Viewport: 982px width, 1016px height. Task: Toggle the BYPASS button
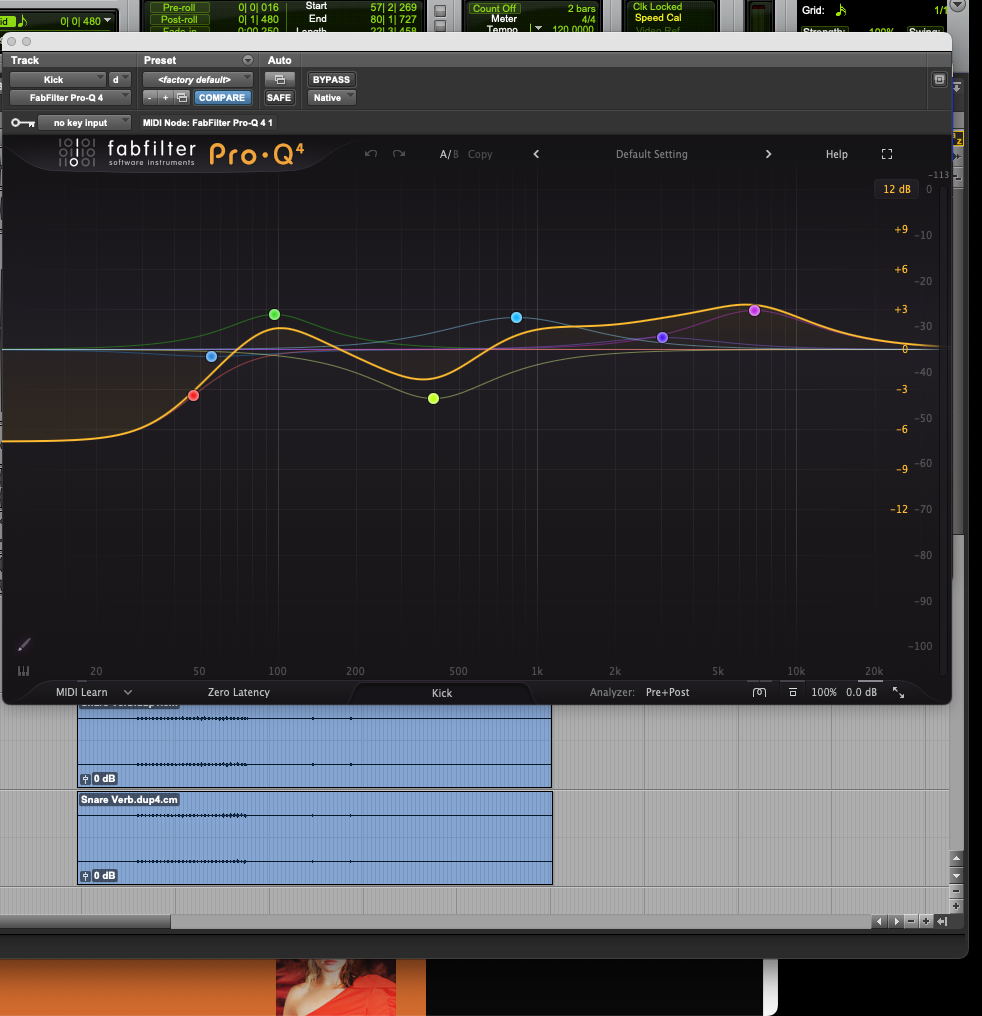pyautogui.click(x=331, y=80)
